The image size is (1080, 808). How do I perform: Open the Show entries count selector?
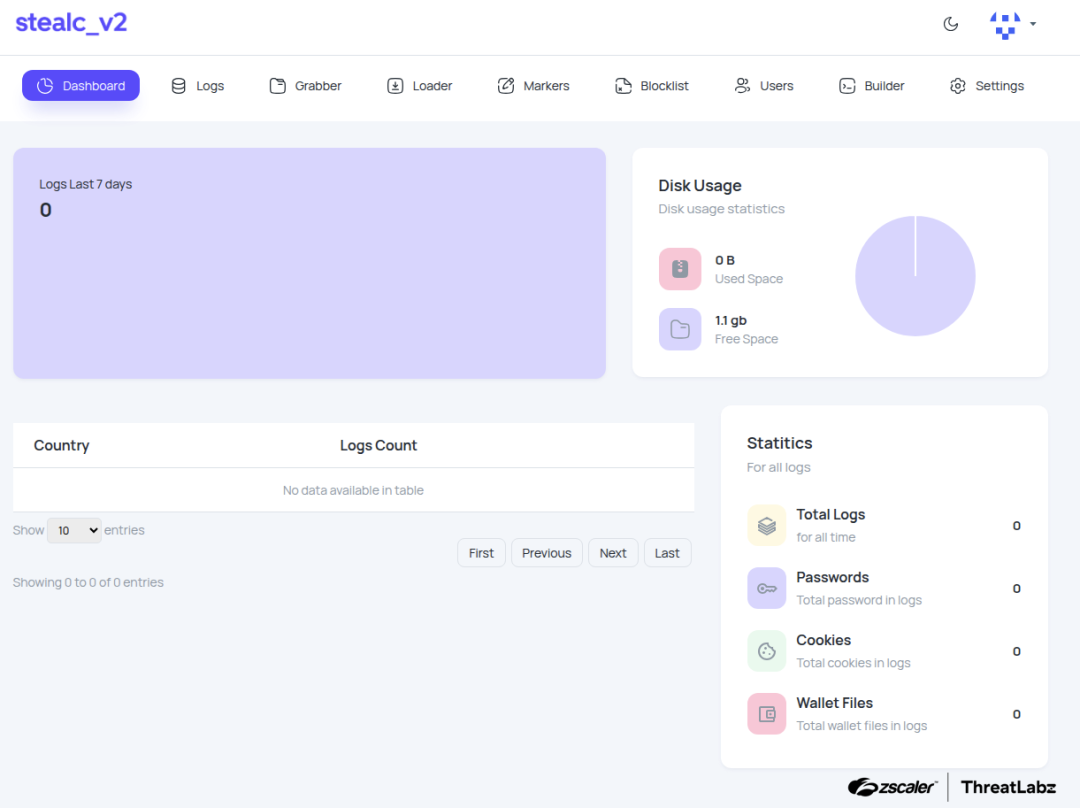[74, 529]
